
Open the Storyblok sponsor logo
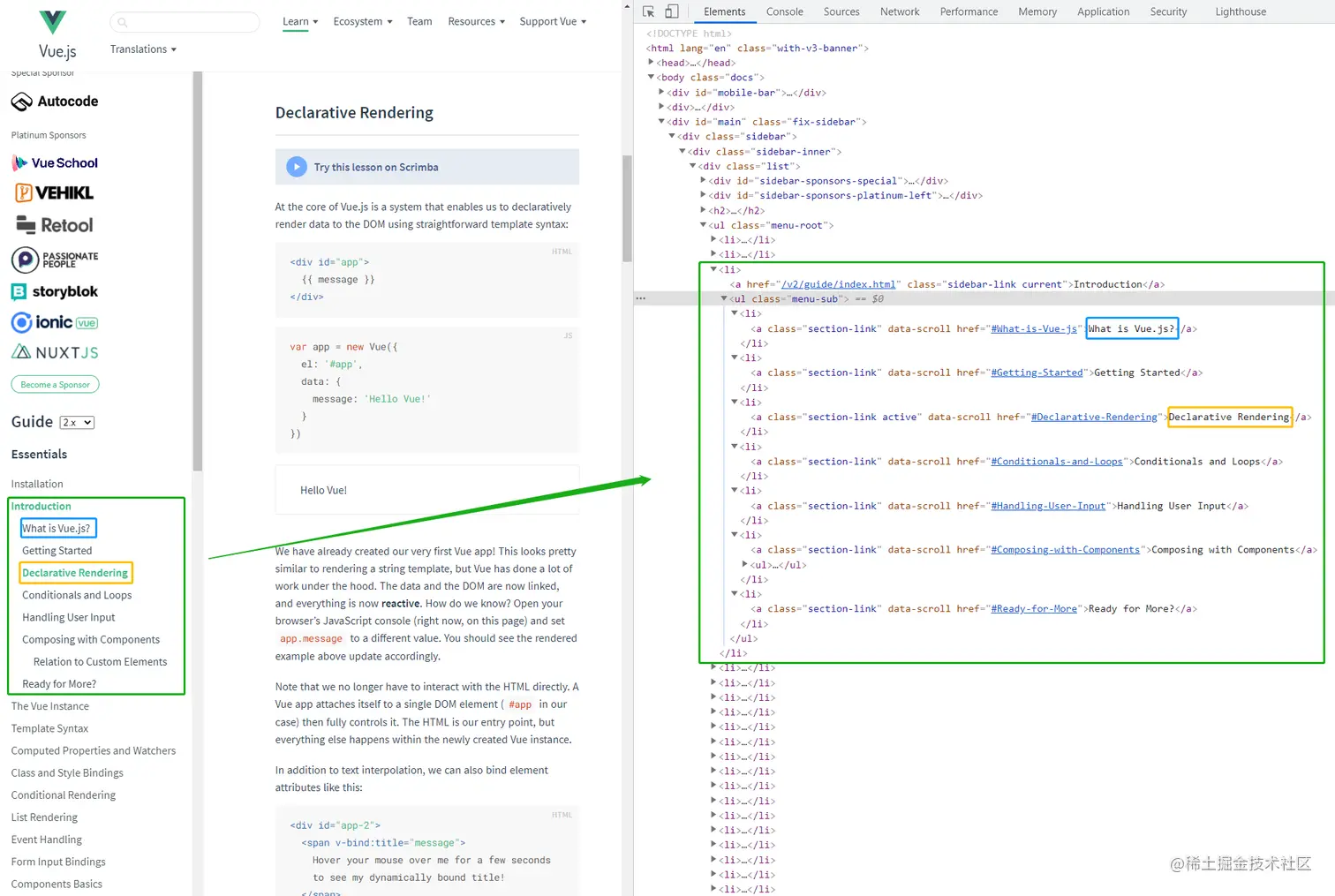point(55,291)
